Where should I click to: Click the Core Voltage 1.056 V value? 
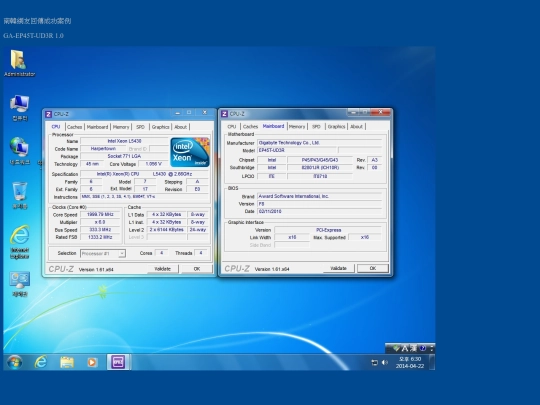(x=154, y=164)
